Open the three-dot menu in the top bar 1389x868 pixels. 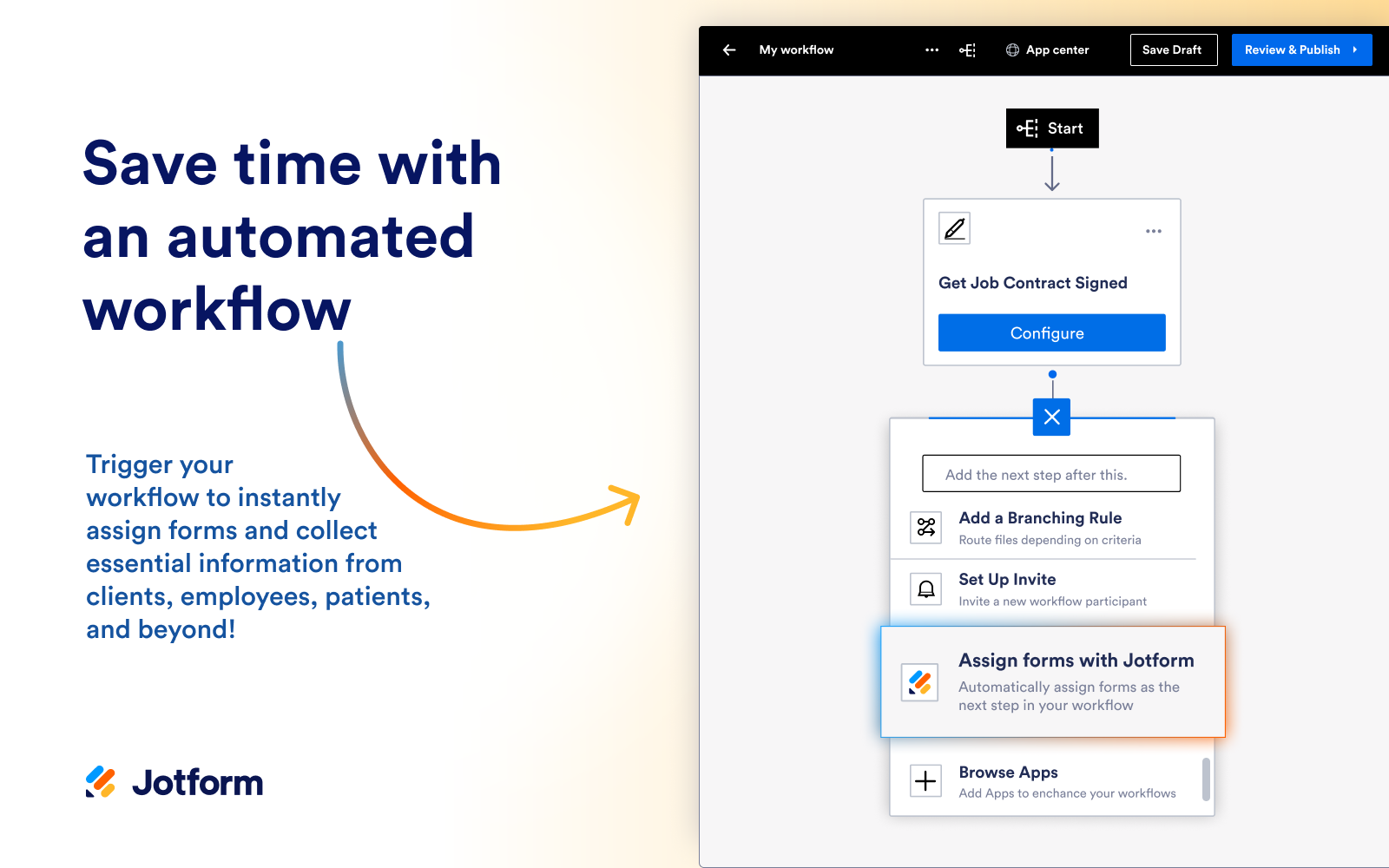[931, 49]
